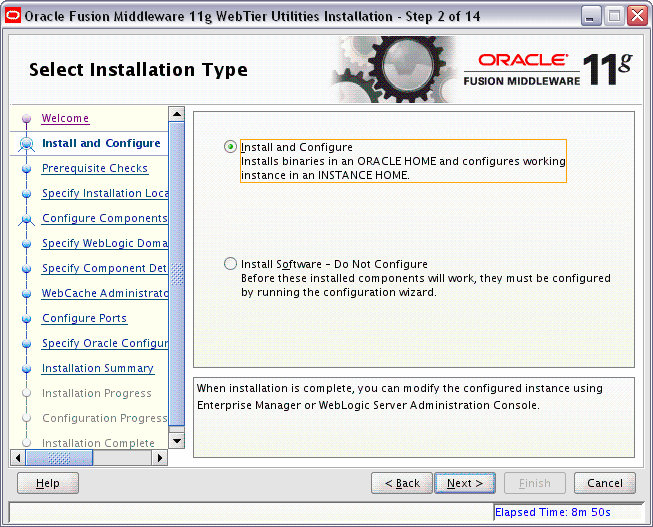Click the Help button
The height and width of the screenshot is (527, 653).
[48, 483]
